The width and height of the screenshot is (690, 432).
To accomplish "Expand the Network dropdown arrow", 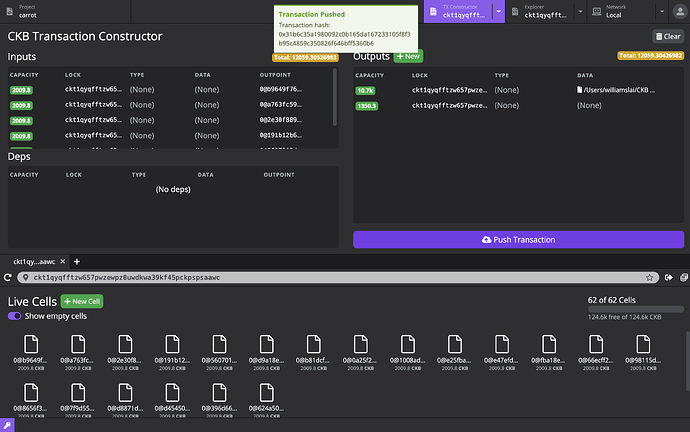I will (x=662, y=11).
